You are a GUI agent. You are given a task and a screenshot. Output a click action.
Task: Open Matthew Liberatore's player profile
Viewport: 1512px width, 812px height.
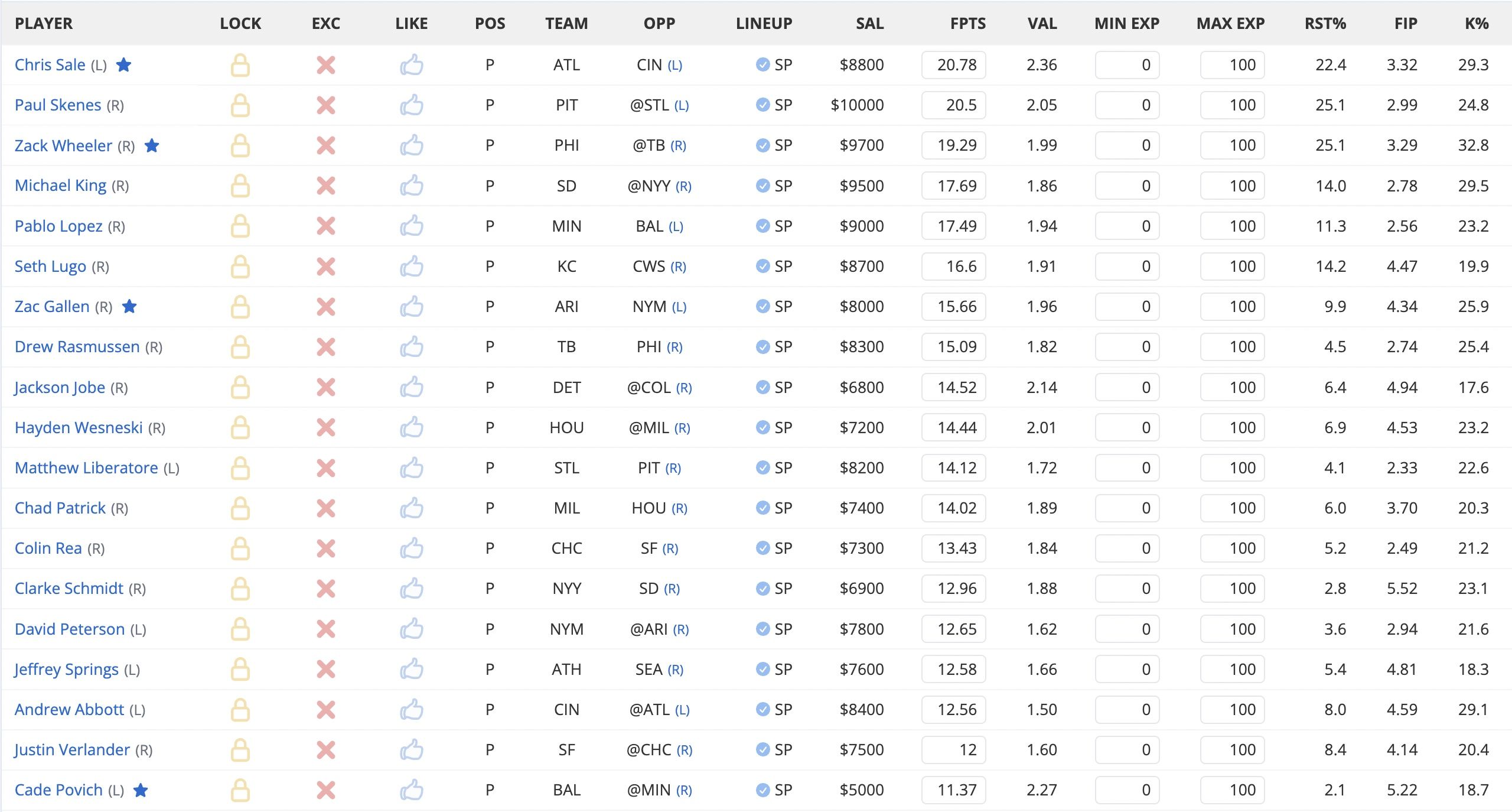[87, 467]
